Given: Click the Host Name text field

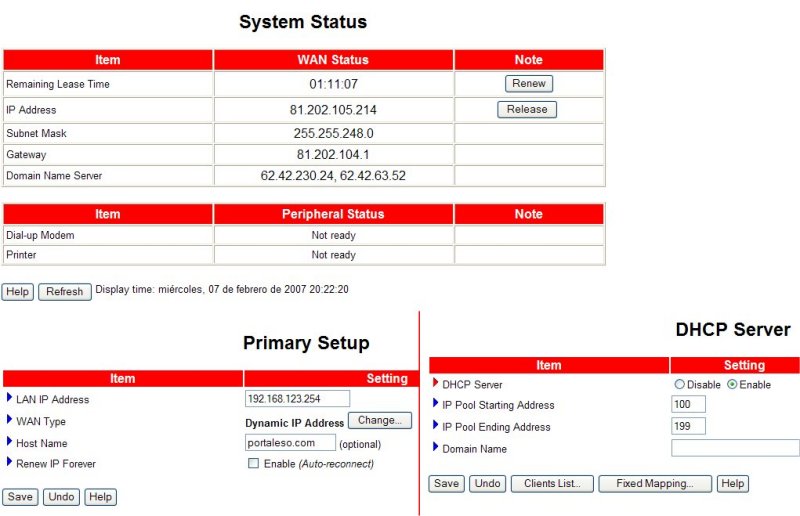Looking at the screenshot, I should [x=290, y=442].
